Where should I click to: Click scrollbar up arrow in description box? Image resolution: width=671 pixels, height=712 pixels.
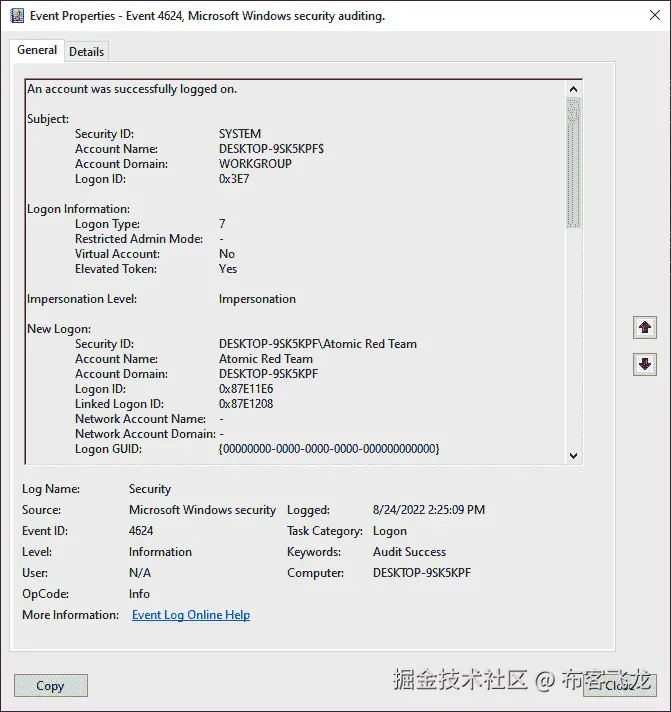coord(573,89)
